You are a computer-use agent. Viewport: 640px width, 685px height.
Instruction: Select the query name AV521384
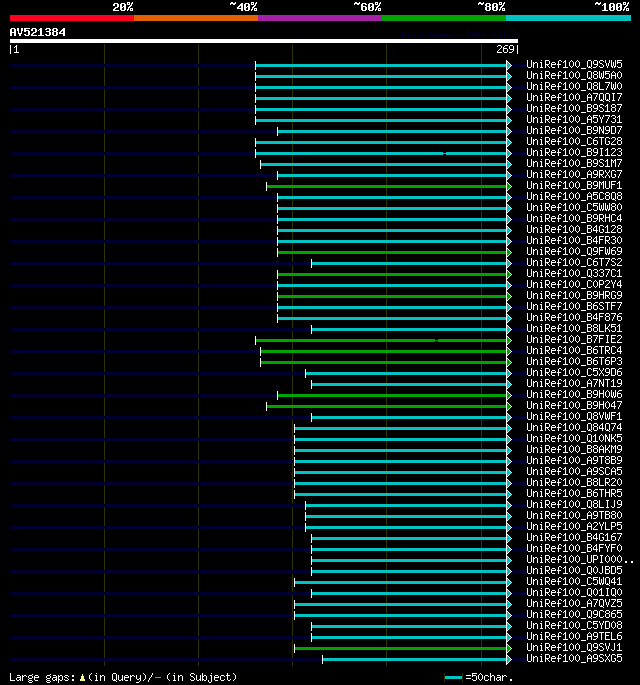coord(38,32)
